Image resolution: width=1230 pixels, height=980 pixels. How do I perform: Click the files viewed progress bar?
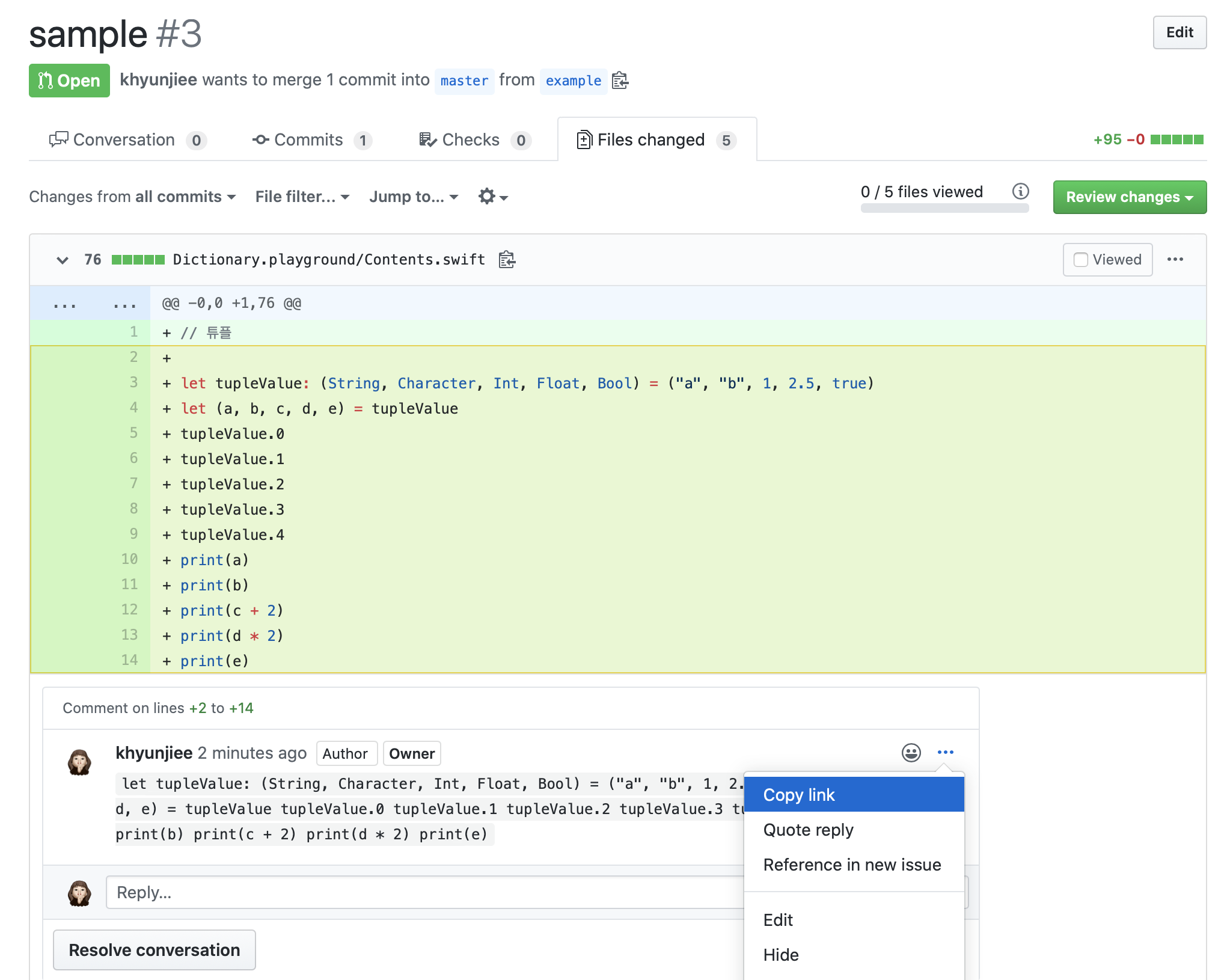click(x=944, y=208)
